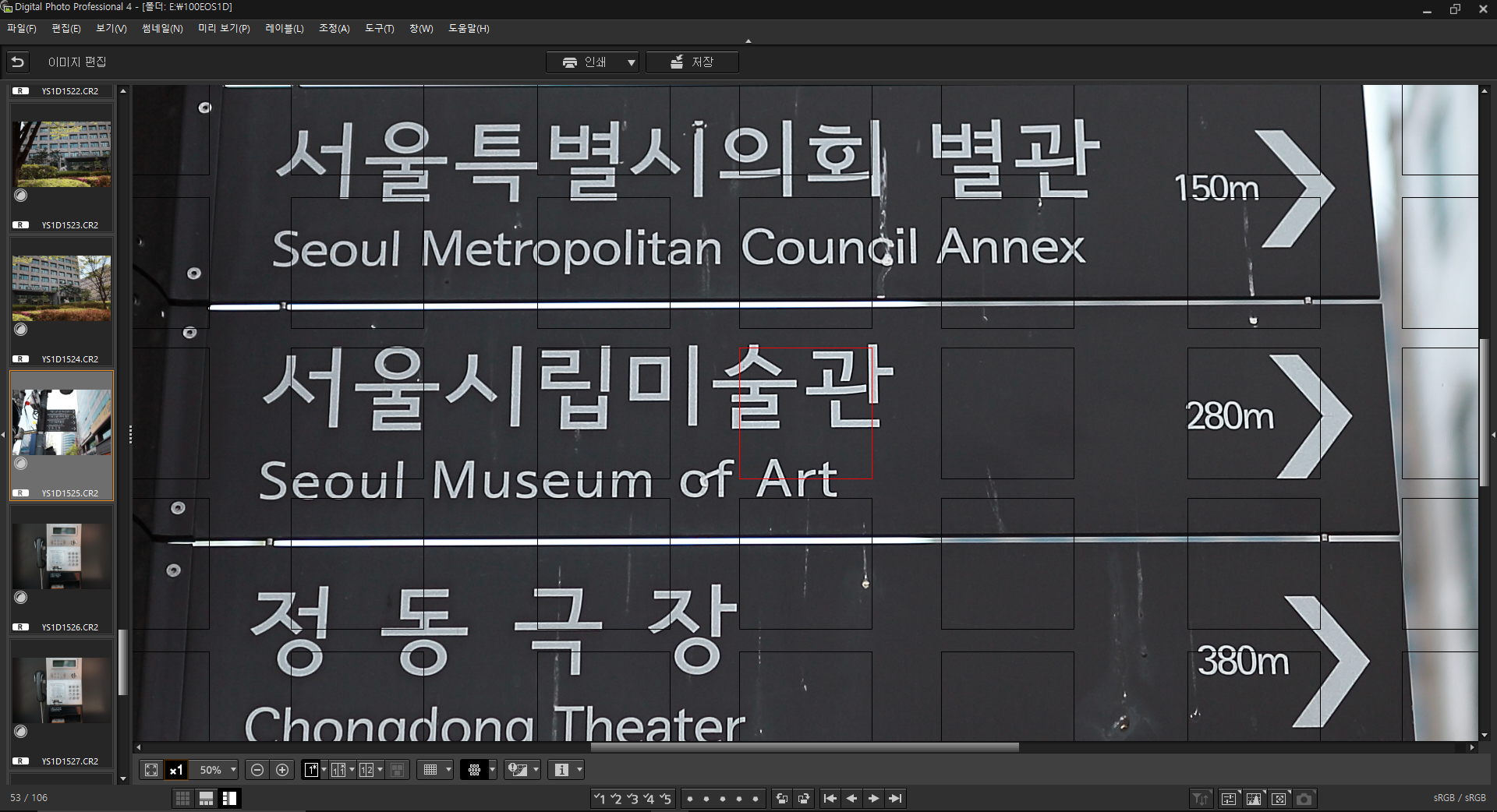Apply check mark 5
Screen dimensions: 1497x812
pos(665,798)
